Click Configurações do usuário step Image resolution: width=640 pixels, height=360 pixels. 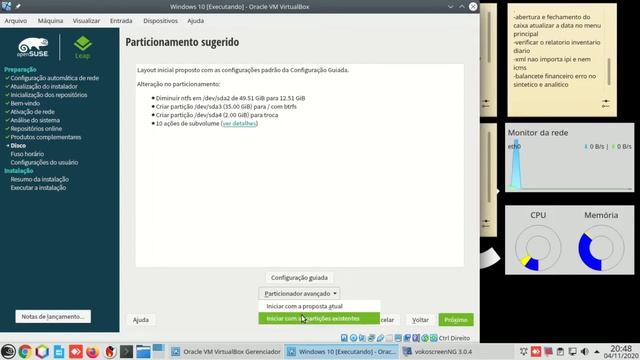(44, 162)
